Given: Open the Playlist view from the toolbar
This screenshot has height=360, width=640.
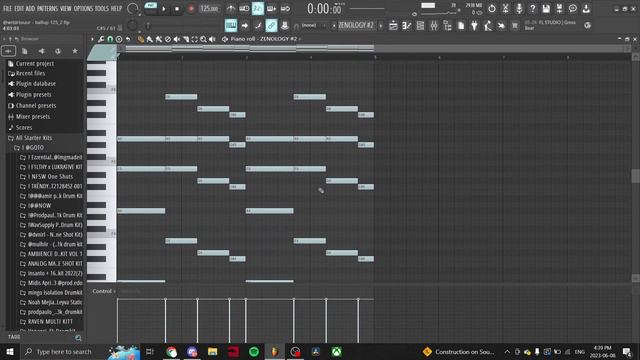Looking at the screenshot, I should click(393, 26).
